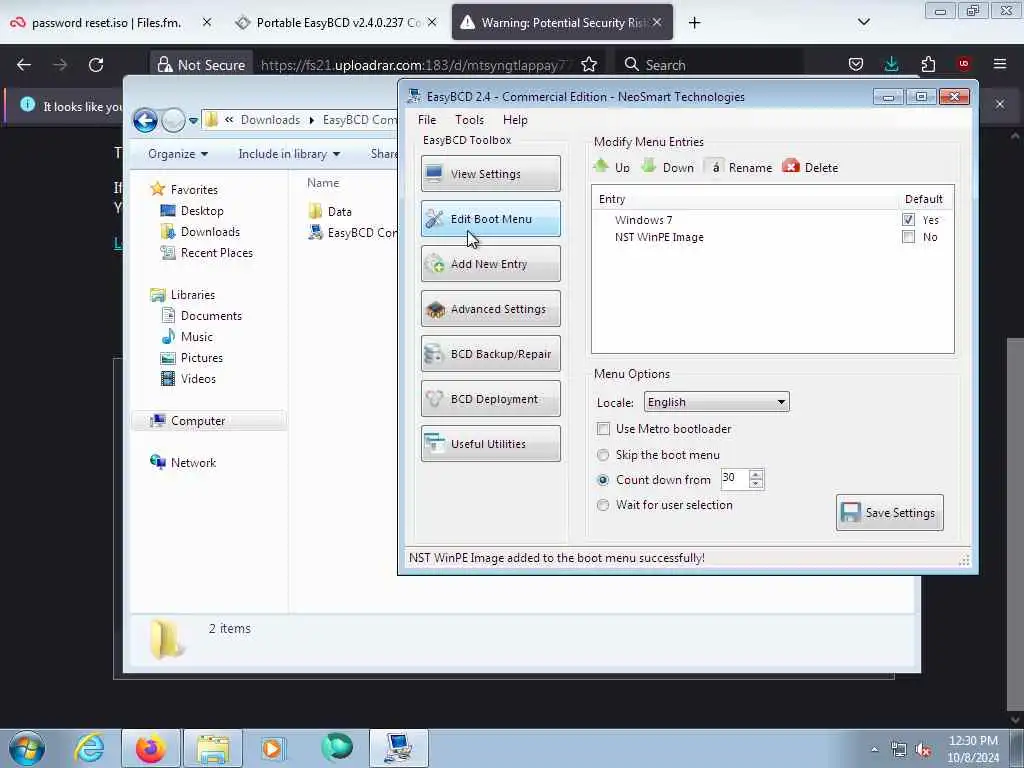Screen dimensions: 1024x768
Task: Close the Warning Potential Security Risk tab
Action: tap(657, 22)
